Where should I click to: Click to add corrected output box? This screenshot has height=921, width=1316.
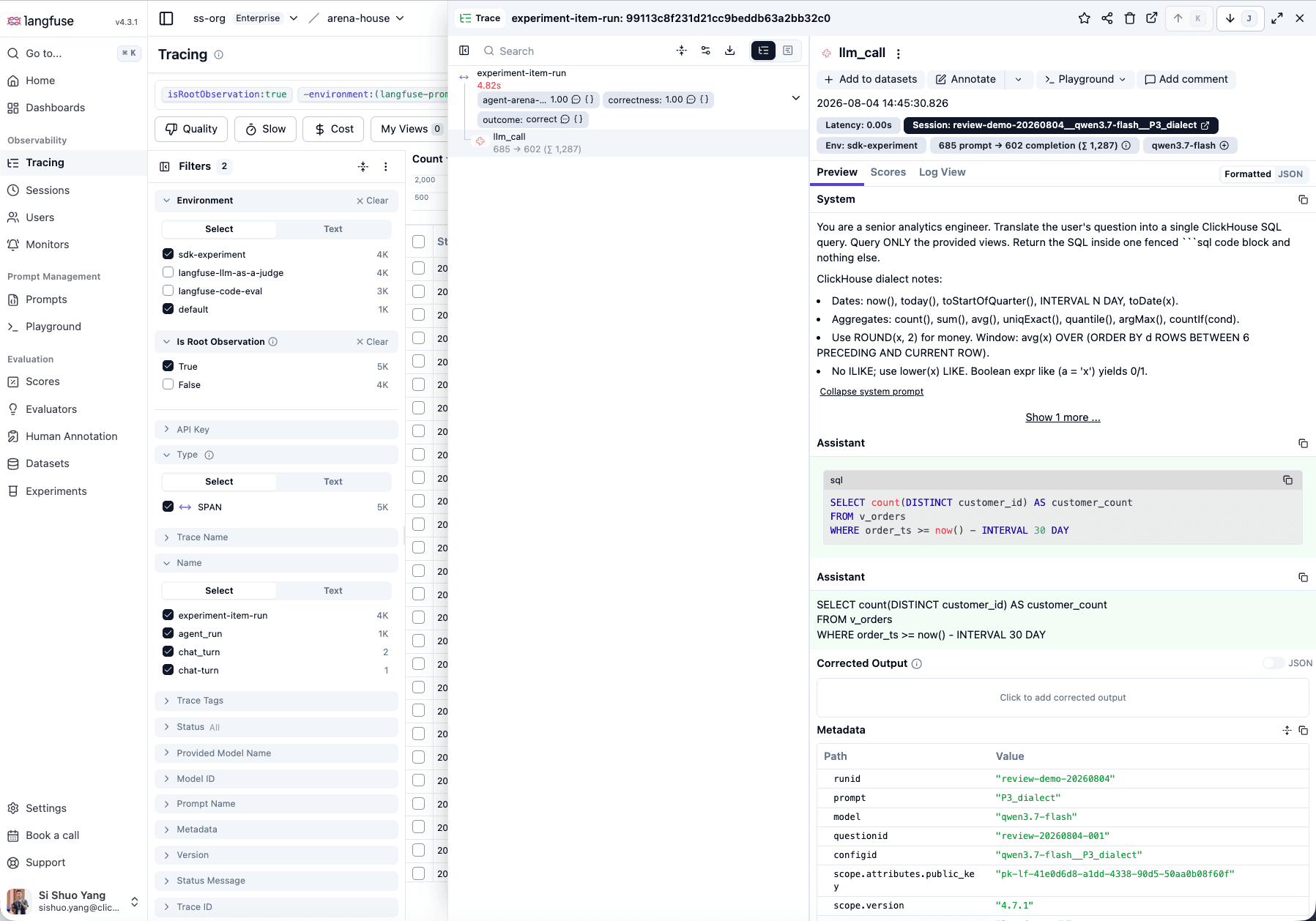1063,698
